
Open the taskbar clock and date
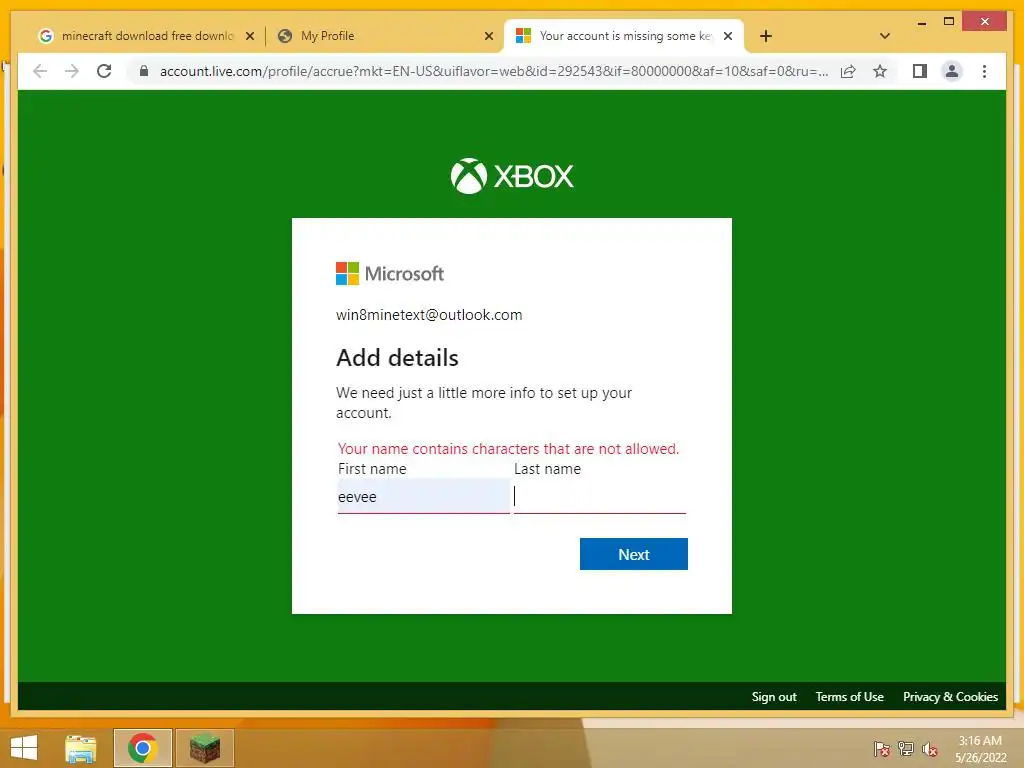pos(980,749)
